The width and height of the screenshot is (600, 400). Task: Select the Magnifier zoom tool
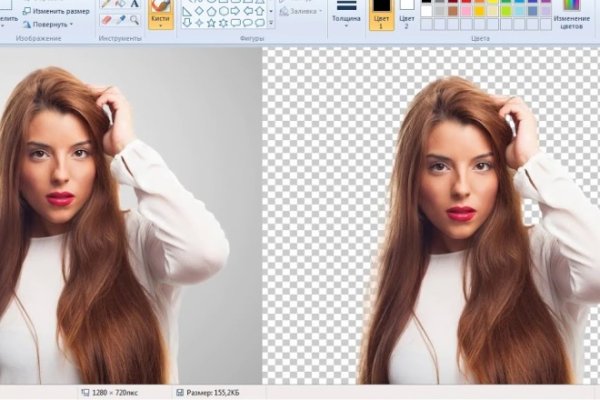point(134,20)
